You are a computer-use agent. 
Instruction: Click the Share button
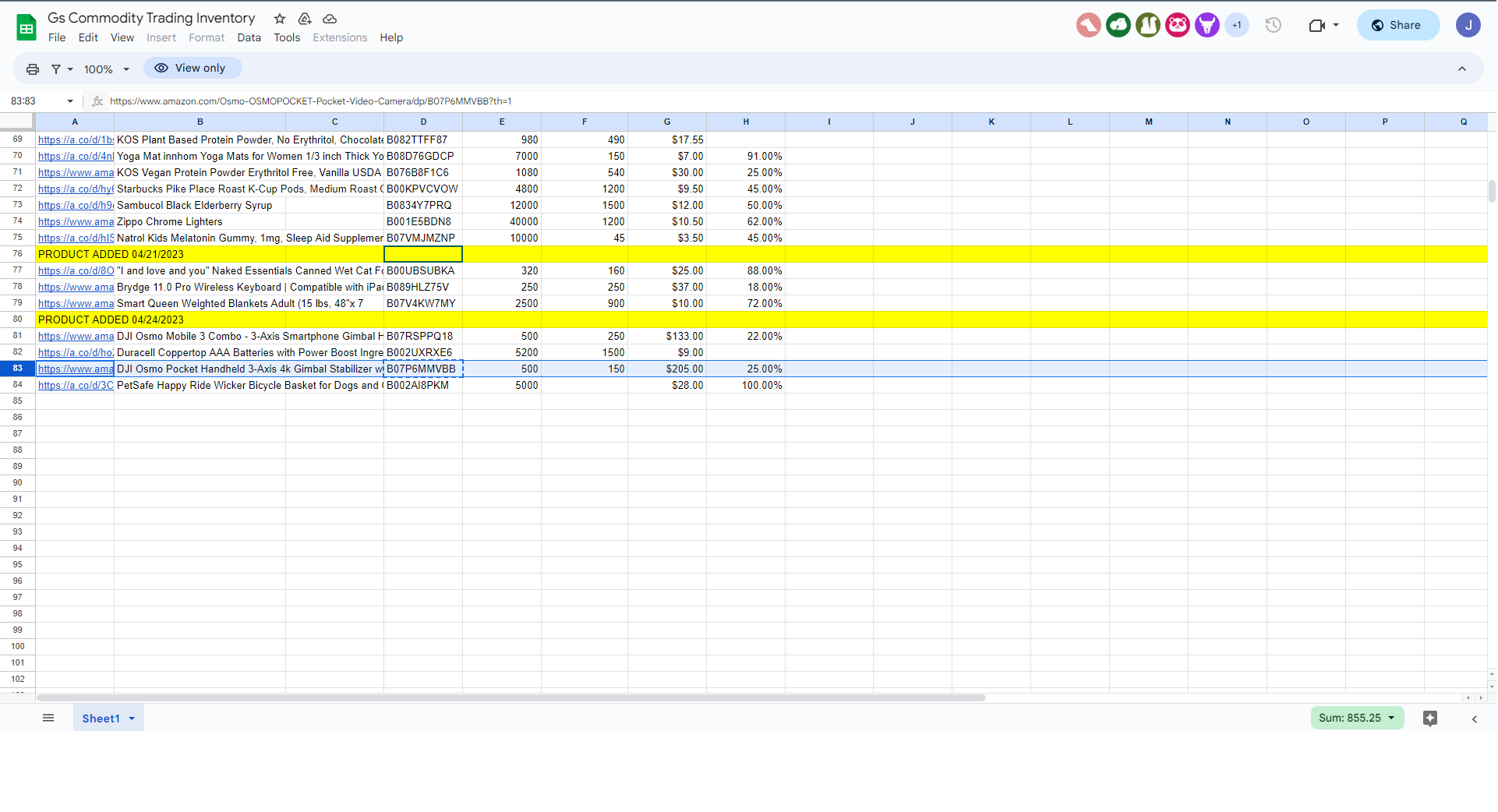tap(1398, 26)
